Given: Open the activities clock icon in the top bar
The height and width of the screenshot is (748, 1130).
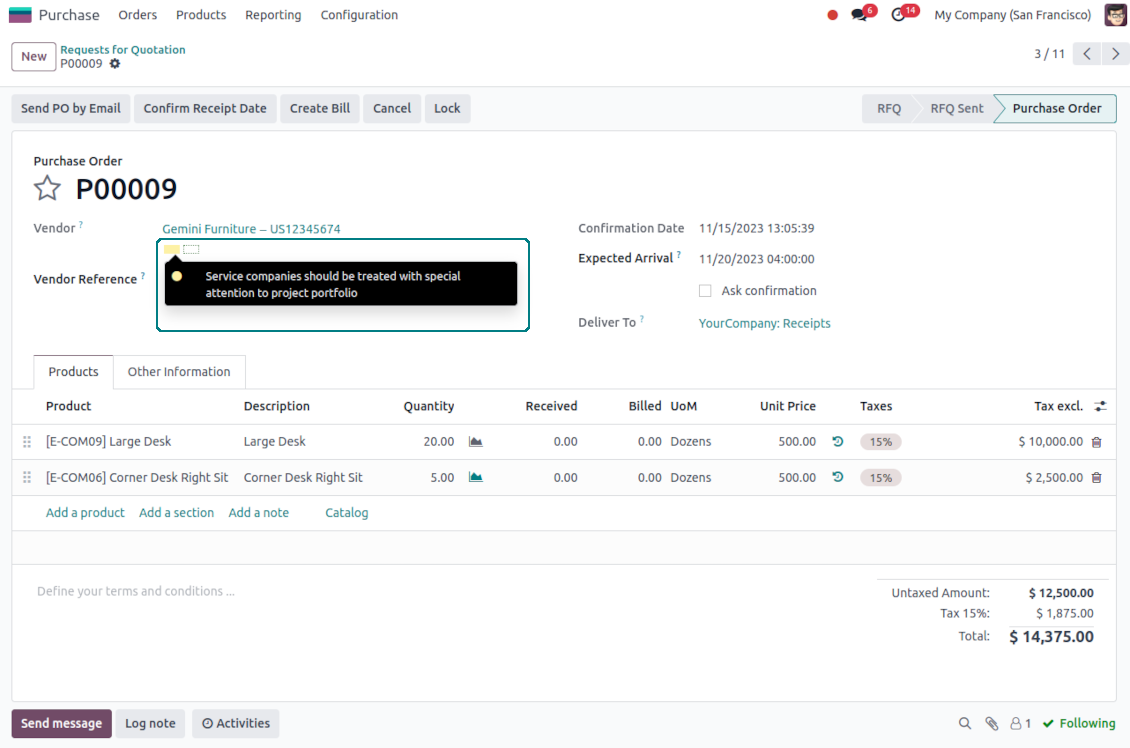Looking at the screenshot, I should [898, 15].
